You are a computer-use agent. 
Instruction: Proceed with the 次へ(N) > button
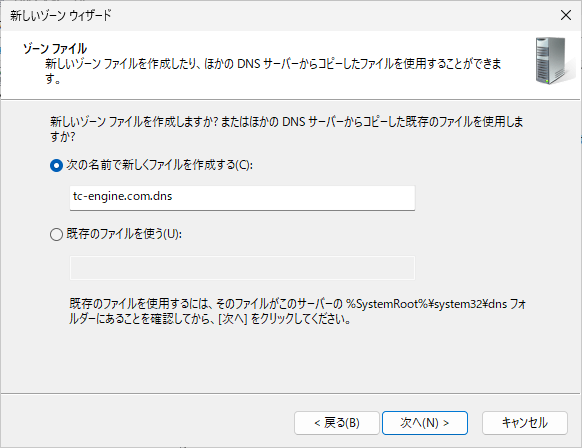[x=425, y=423]
